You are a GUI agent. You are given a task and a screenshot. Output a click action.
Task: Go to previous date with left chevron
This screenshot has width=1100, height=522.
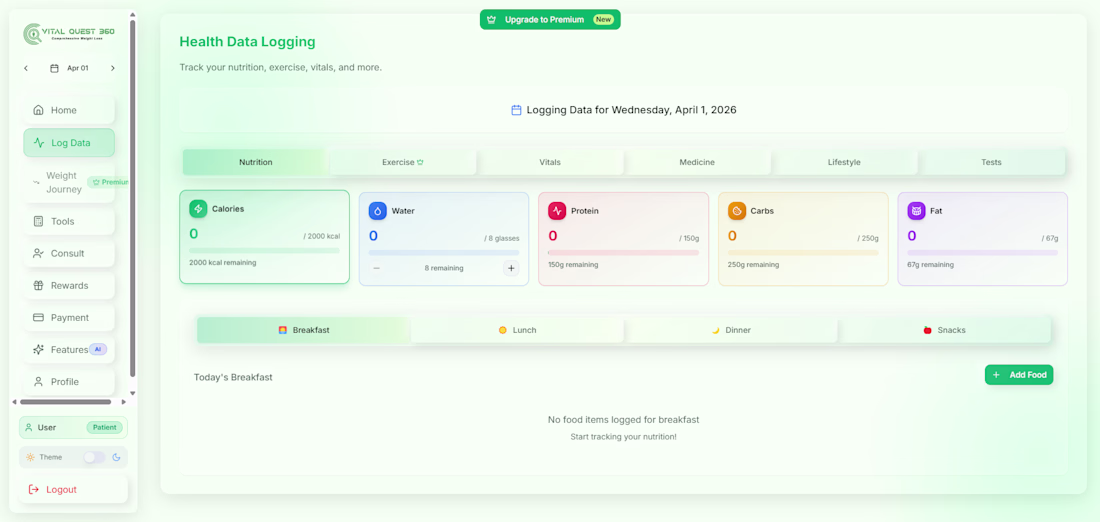(26, 68)
